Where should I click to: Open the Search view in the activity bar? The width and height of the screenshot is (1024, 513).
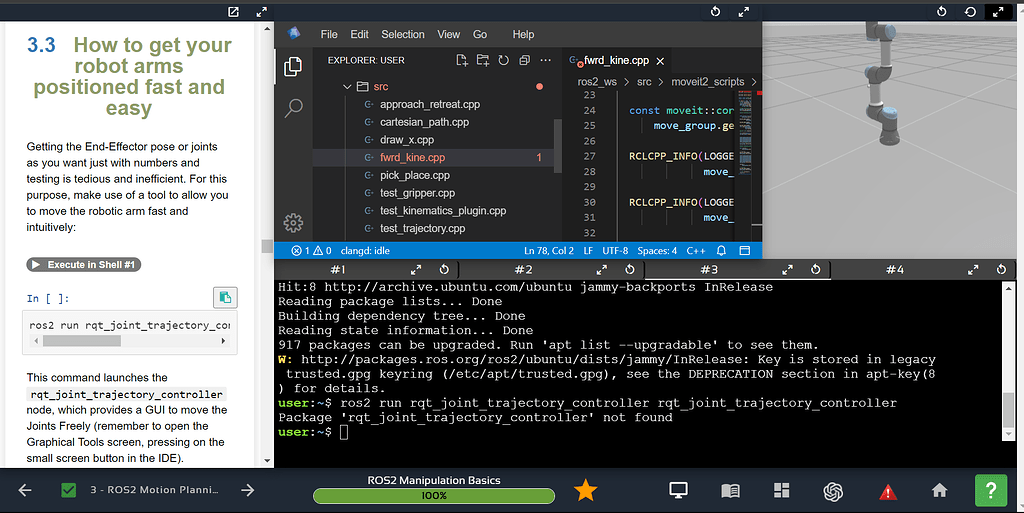(294, 107)
